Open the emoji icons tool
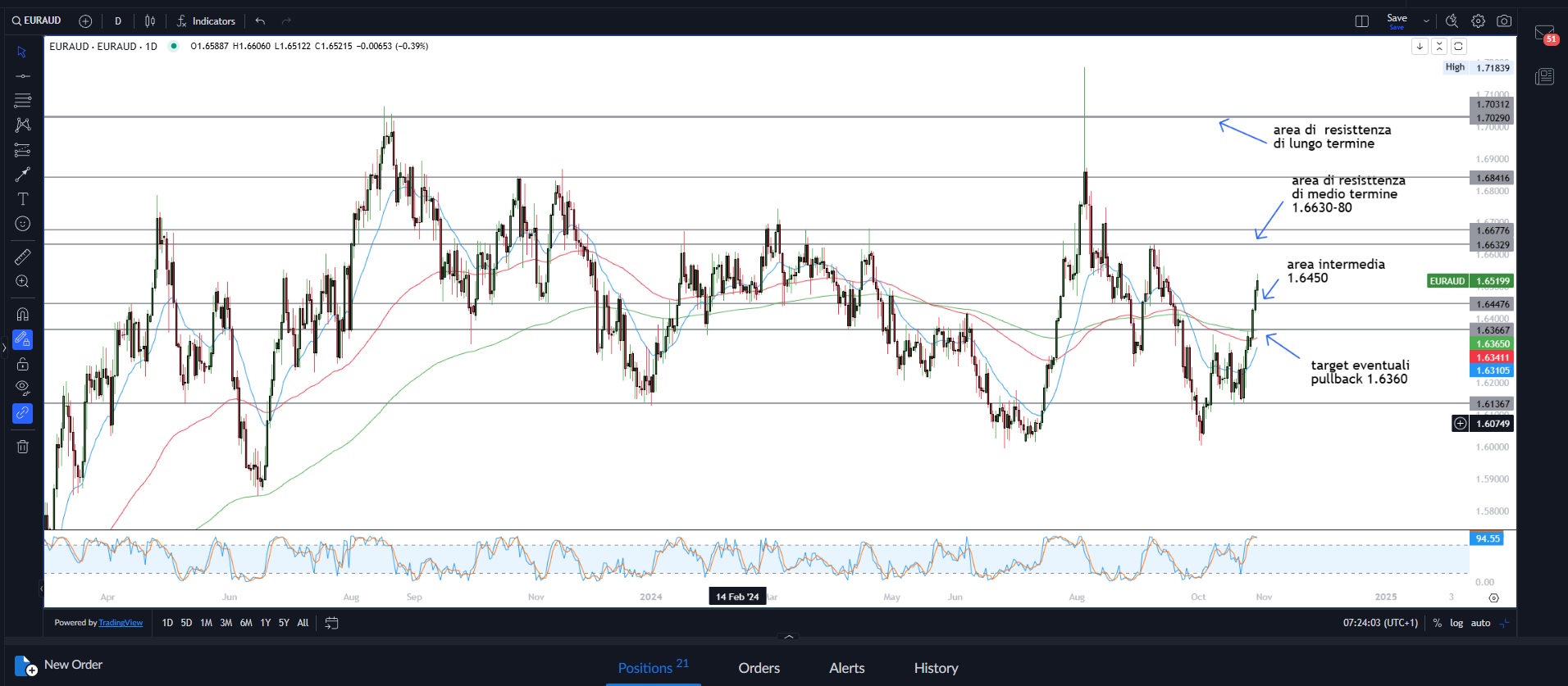Screen dimensions: 1568x686 pyautogui.click(x=22, y=224)
